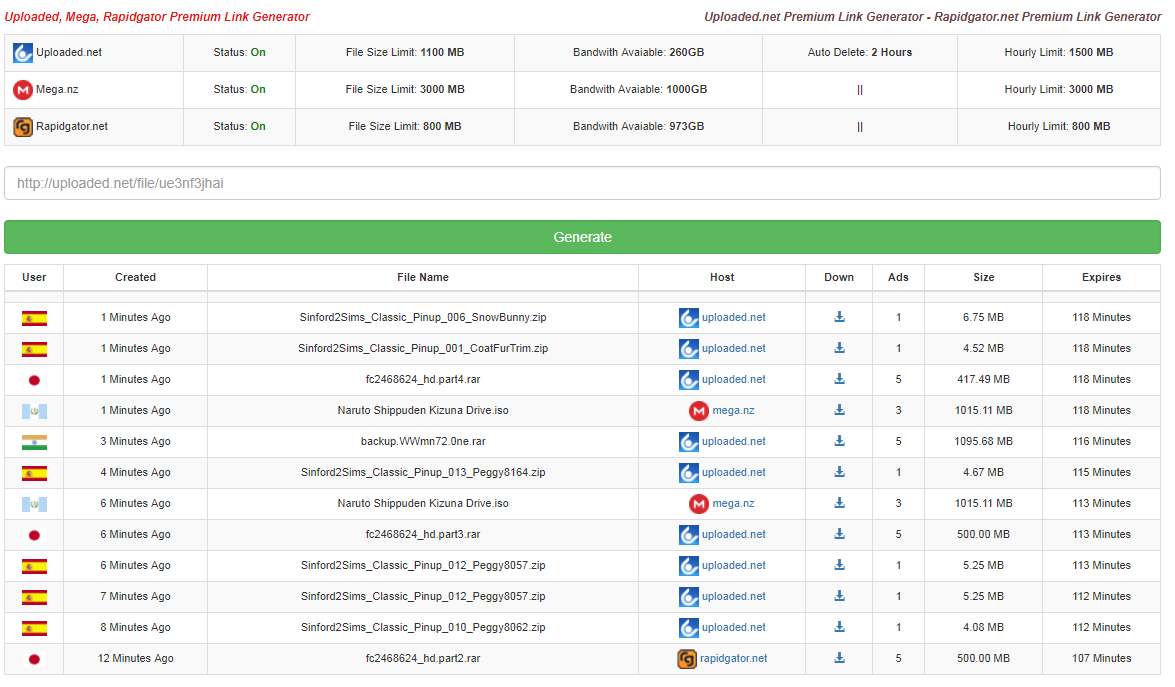Click 'File Size Limit: 1100 MB' cell
The height and width of the screenshot is (687, 1175).
405,52
